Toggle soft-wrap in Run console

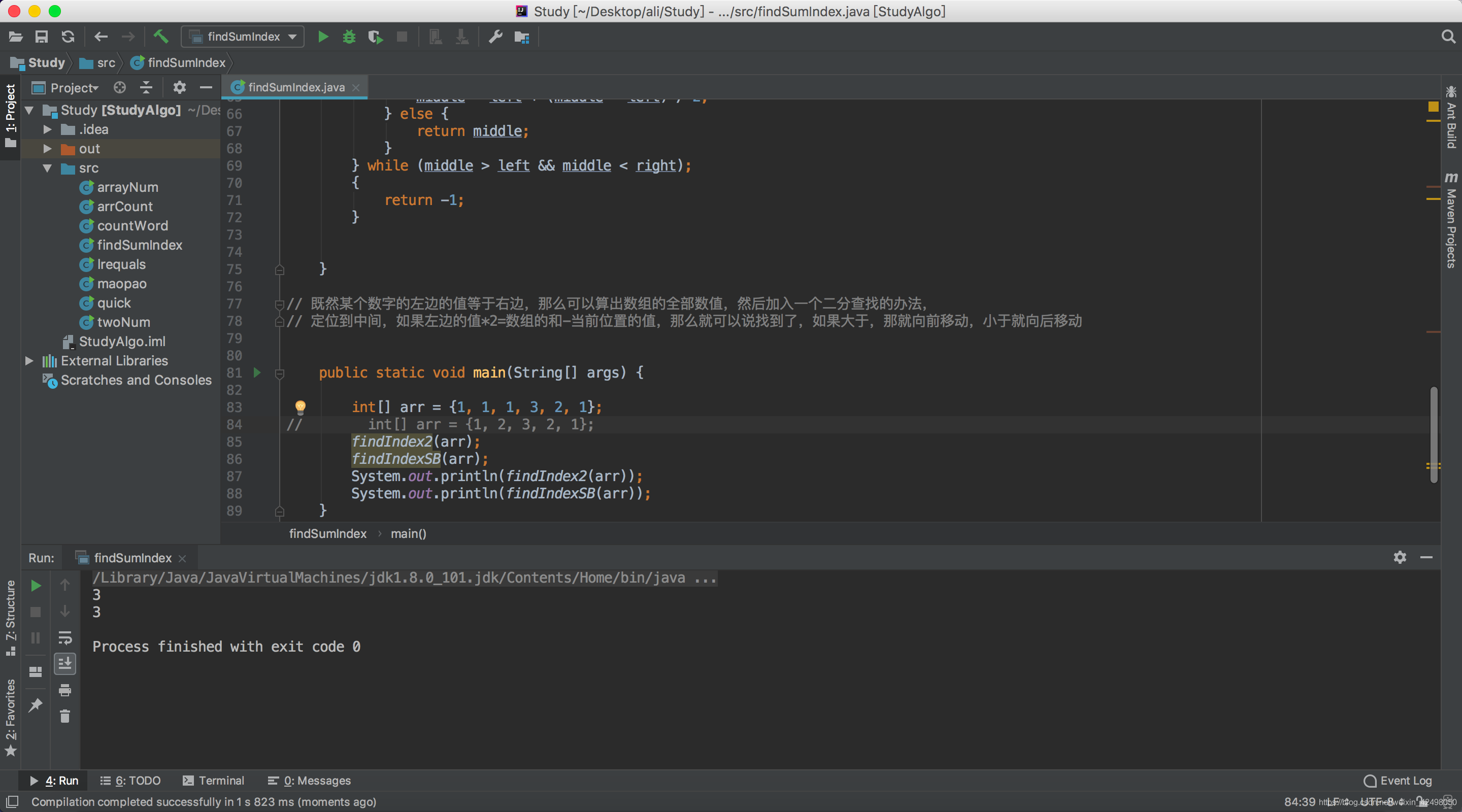click(x=64, y=638)
